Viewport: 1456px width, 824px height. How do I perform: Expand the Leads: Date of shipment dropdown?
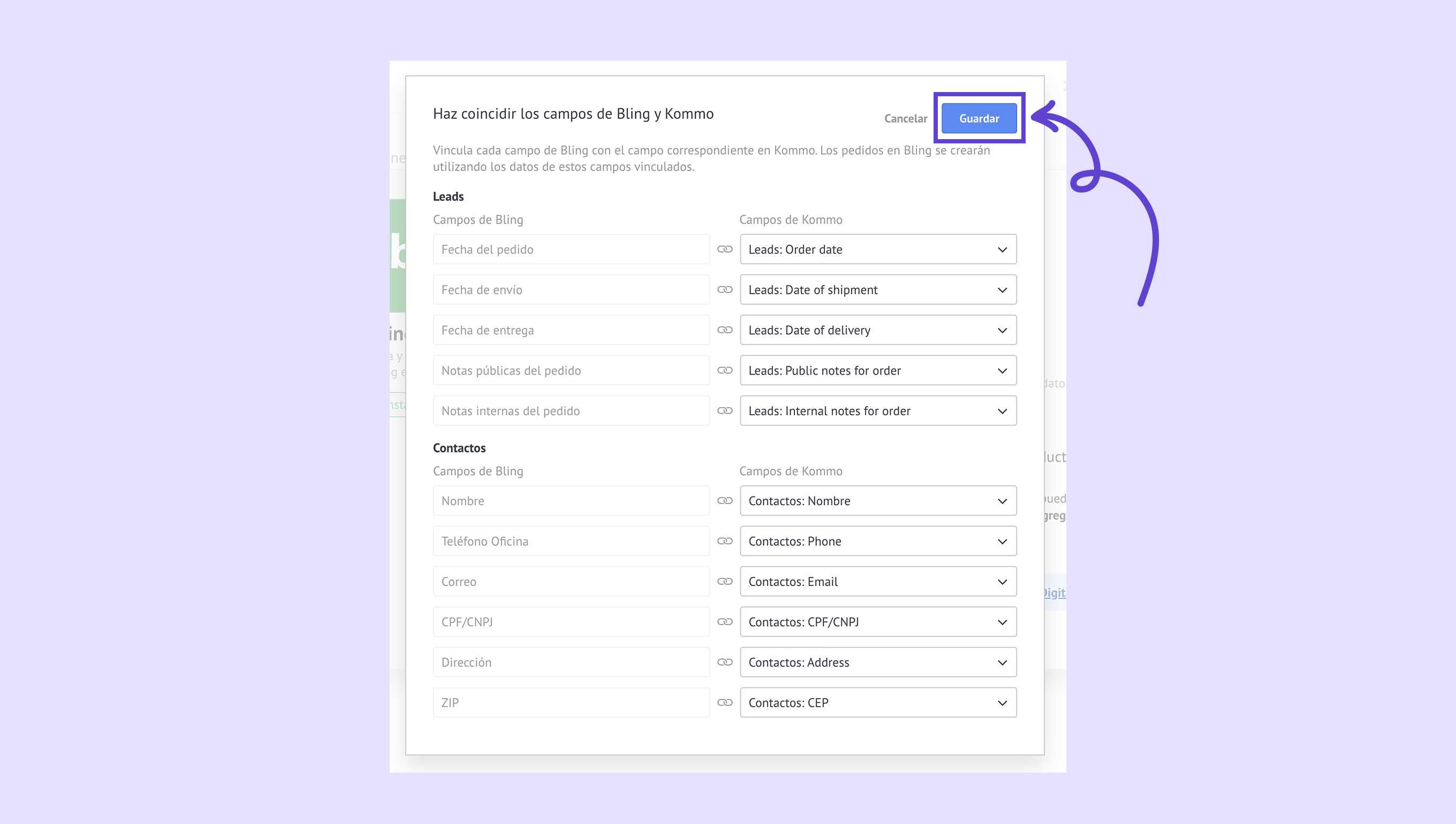point(877,290)
